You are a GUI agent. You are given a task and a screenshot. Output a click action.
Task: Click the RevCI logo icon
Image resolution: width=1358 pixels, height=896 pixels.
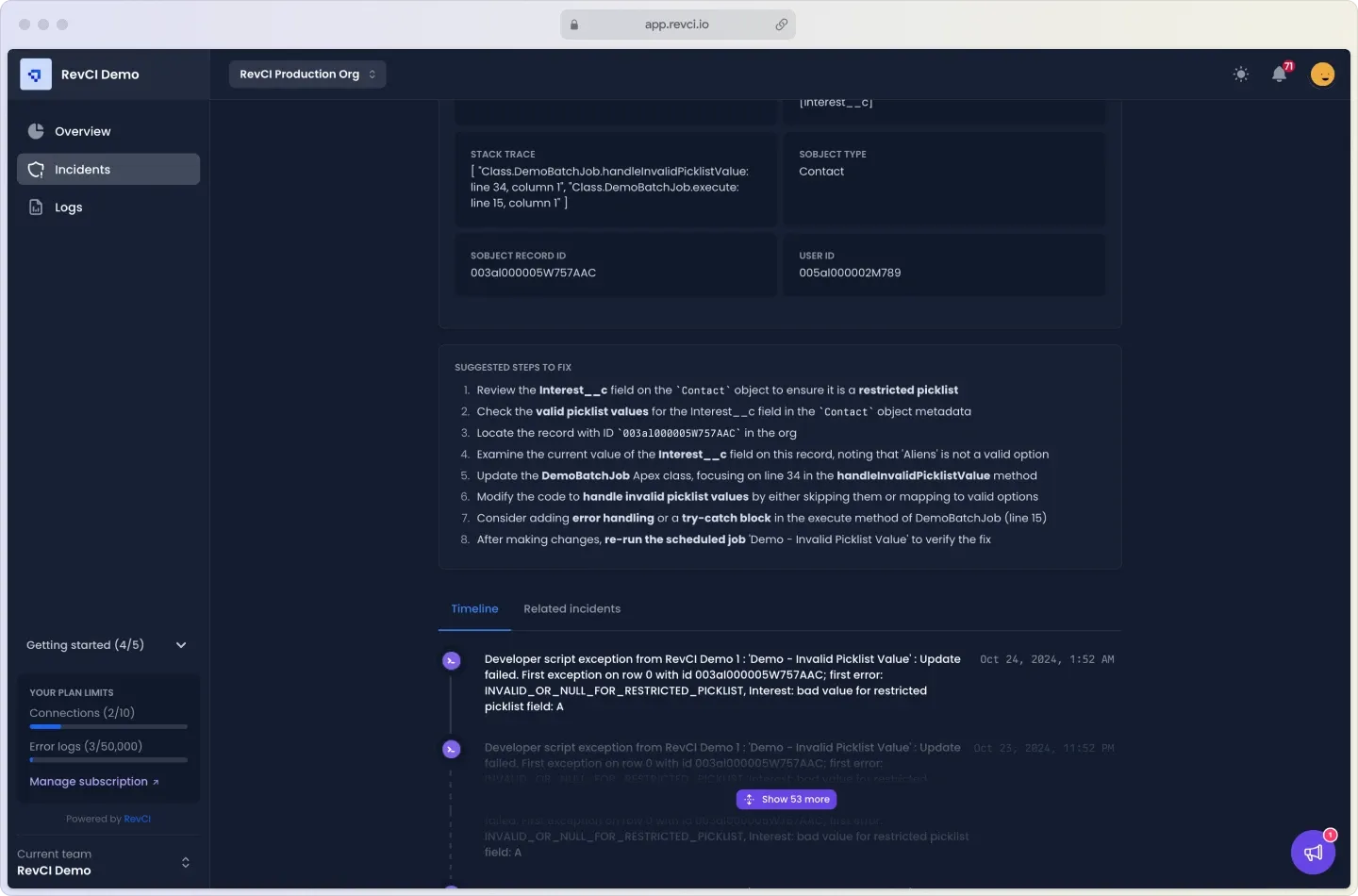click(x=36, y=75)
